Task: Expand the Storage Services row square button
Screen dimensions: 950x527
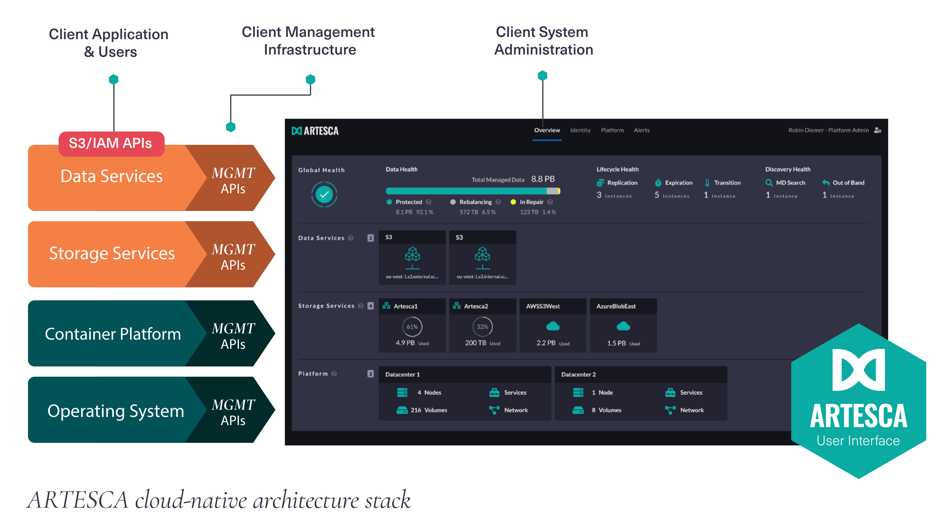Action: coord(371,306)
